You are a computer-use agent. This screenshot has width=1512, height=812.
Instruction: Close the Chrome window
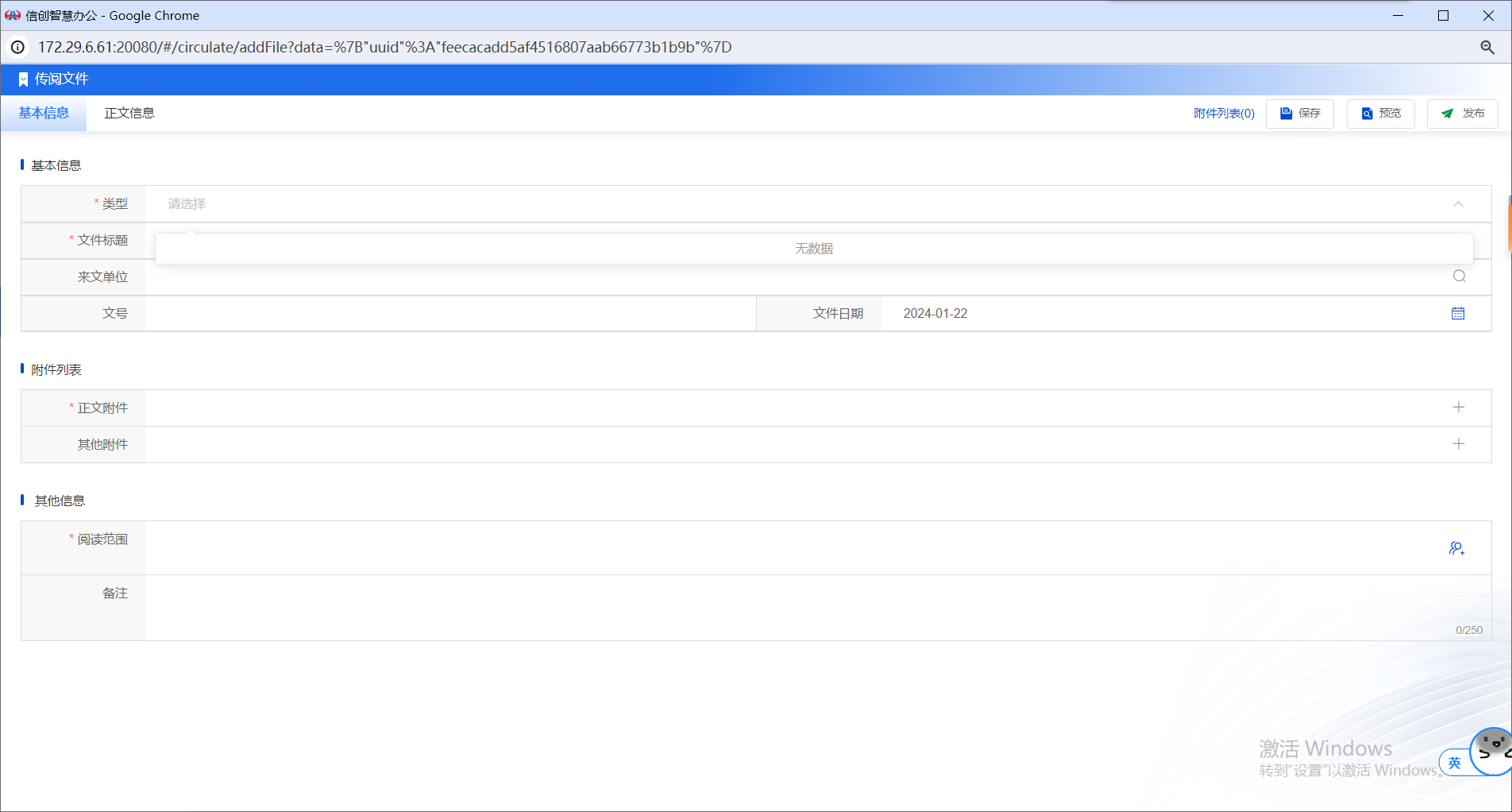coord(1489,16)
